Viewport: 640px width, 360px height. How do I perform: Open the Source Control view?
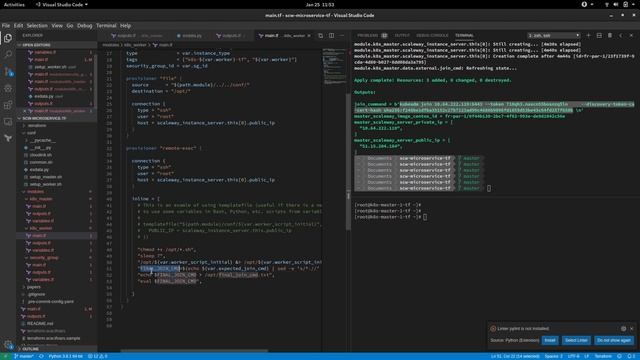(8, 71)
